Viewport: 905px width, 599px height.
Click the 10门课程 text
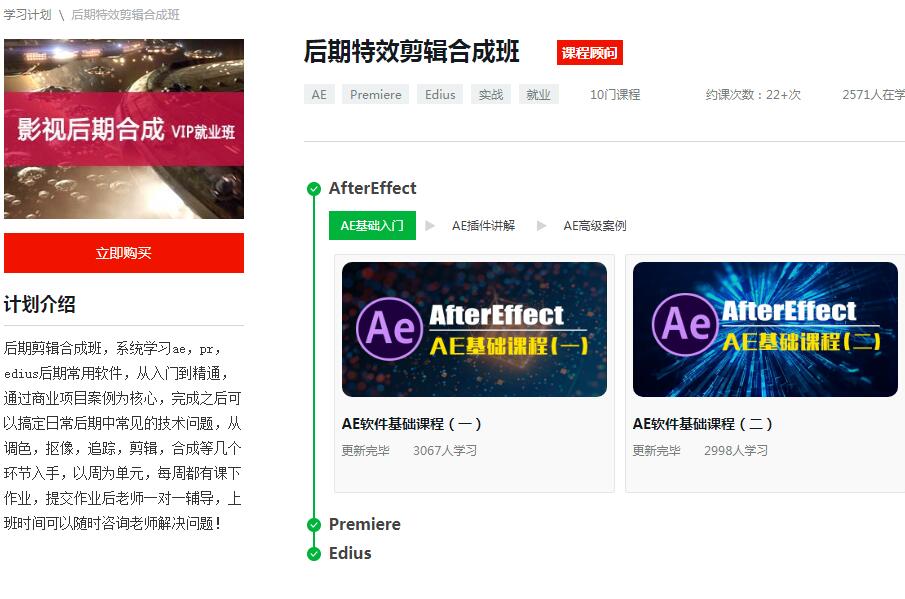[x=615, y=95]
